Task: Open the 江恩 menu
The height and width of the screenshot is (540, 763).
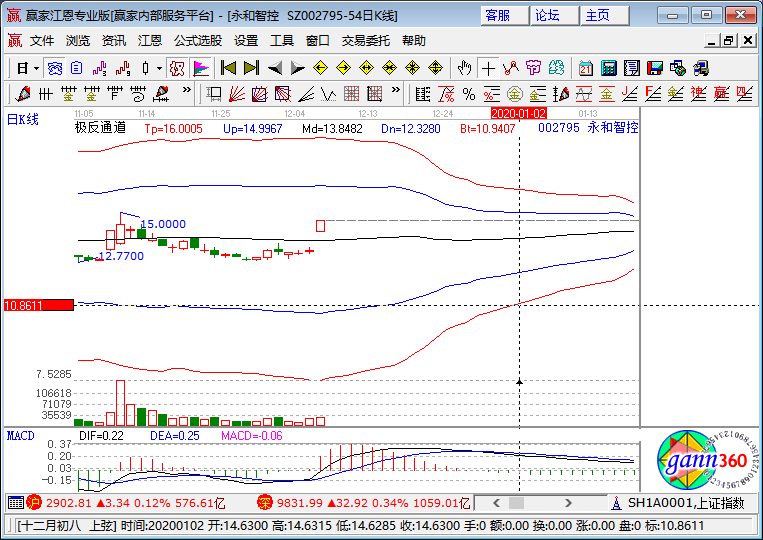Action: tap(149, 41)
